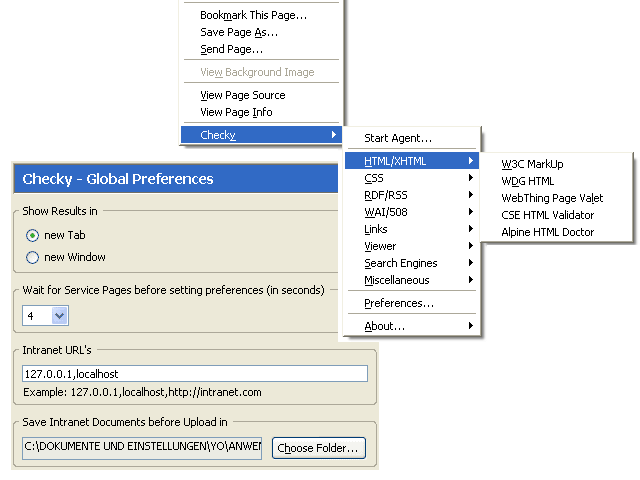Select W3C MarkUp validator
This screenshot has height=480, width=640.
click(x=533, y=164)
